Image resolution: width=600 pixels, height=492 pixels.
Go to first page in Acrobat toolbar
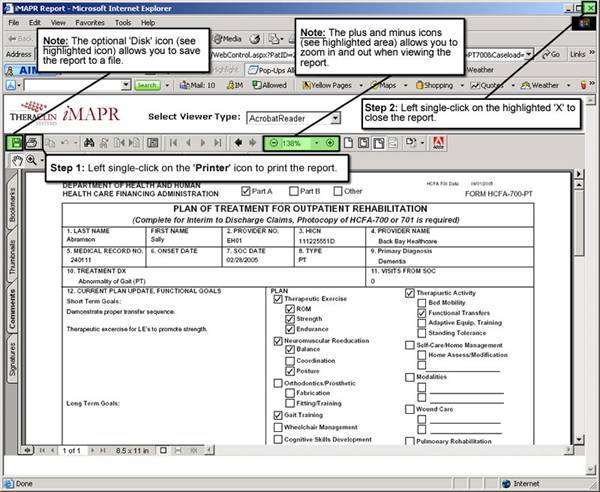click(x=173, y=143)
